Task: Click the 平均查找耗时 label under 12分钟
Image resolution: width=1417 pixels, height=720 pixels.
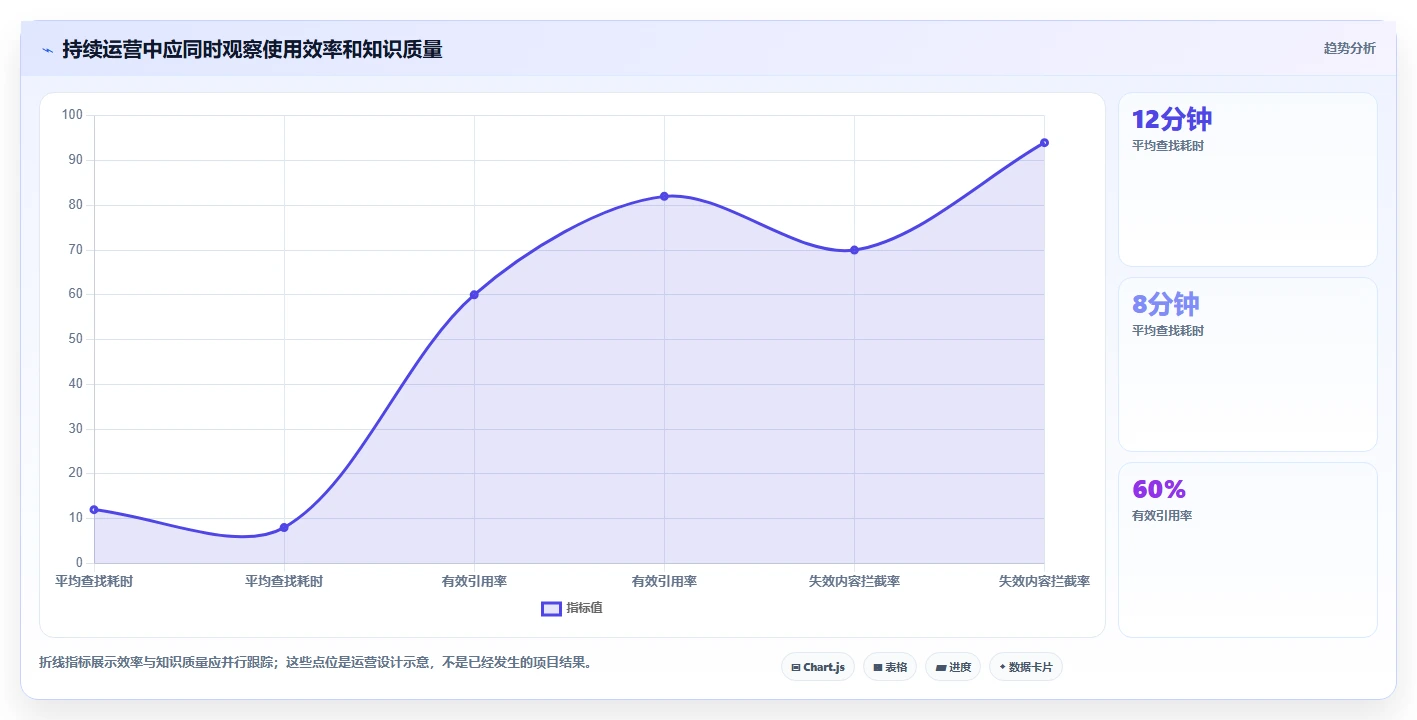Action: tap(1168, 146)
